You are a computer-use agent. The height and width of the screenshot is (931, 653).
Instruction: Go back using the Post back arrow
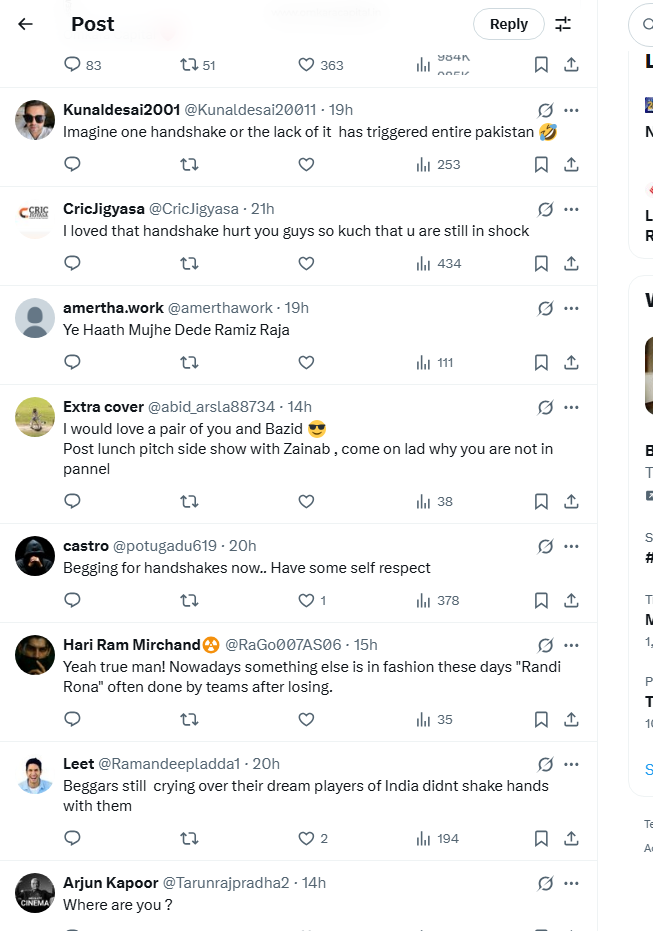pos(26,24)
